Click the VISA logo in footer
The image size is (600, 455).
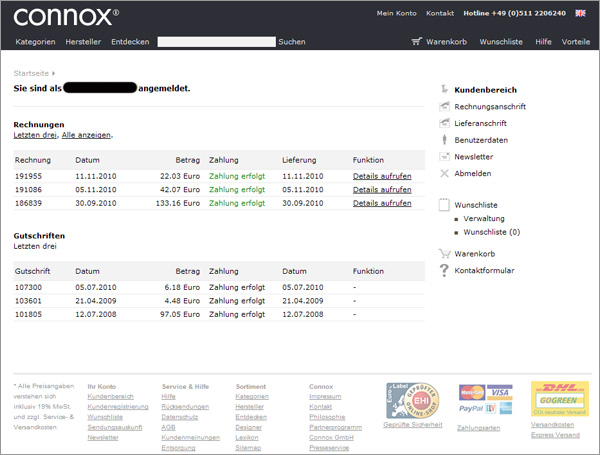(500, 392)
